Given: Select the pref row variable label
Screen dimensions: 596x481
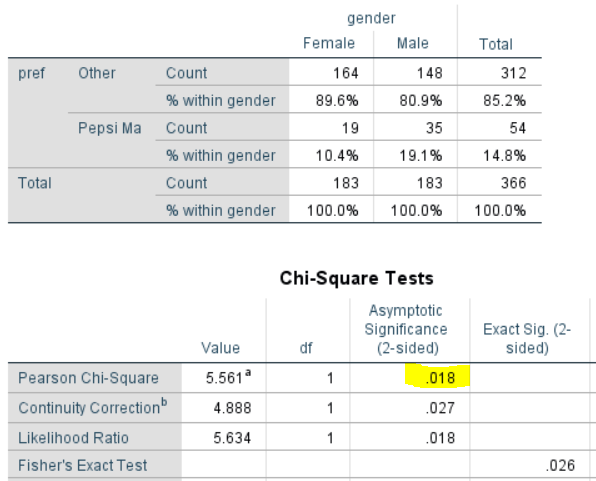Looking at the screenshot, I should coord(32,73).
